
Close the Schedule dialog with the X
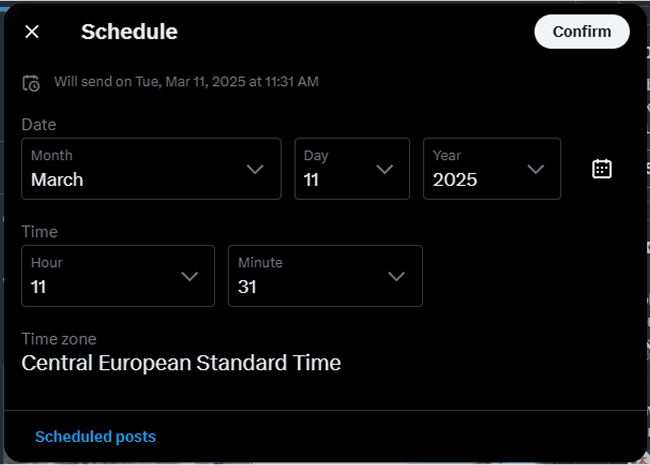click(x=32, y=31)
